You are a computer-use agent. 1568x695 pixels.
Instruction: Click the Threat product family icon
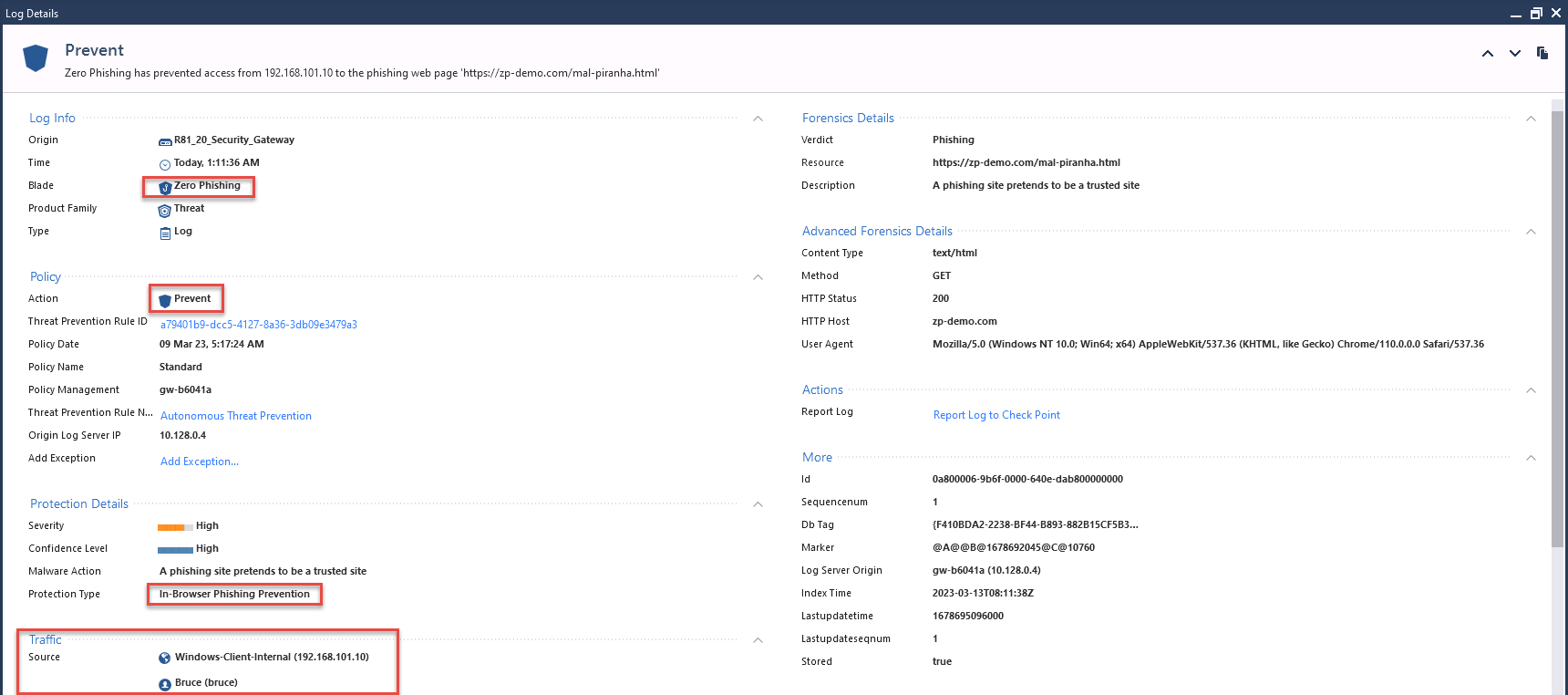point(165,210)
